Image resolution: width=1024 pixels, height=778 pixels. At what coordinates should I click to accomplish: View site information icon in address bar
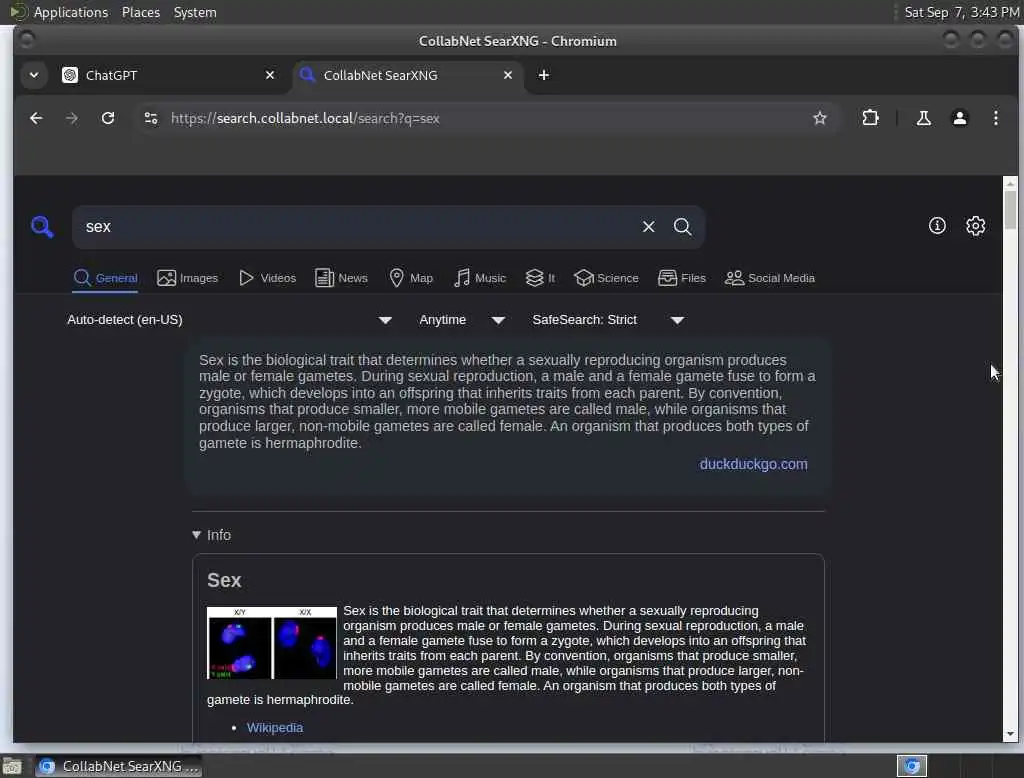click(151, 118)
